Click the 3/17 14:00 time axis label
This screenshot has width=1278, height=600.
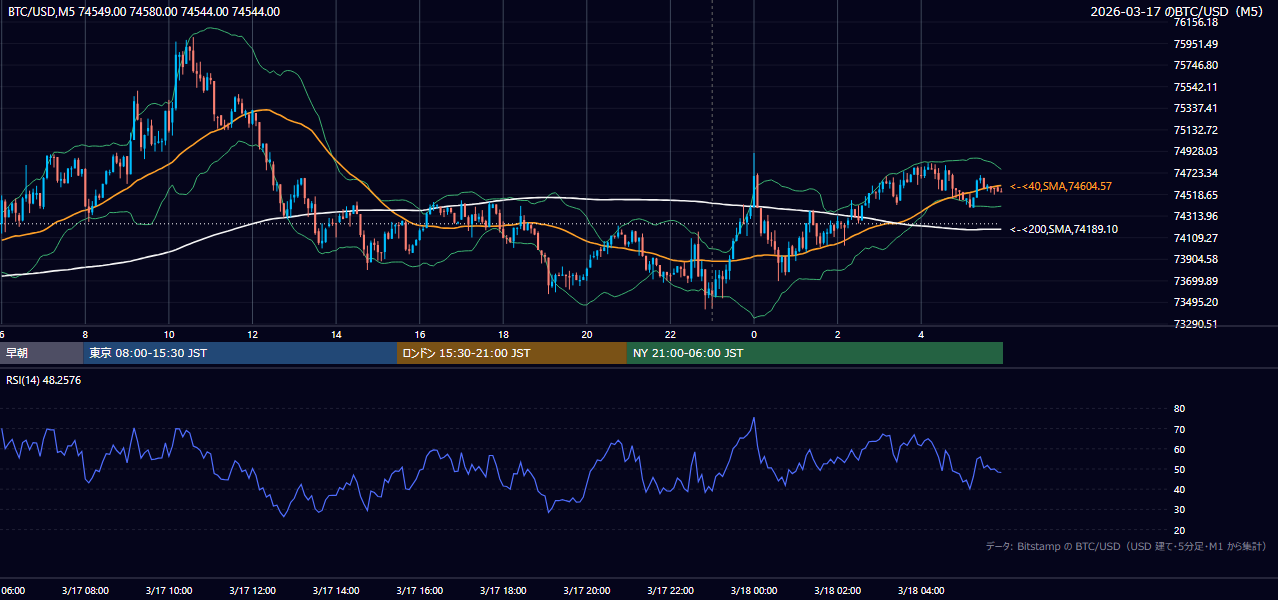coord(336,591)
